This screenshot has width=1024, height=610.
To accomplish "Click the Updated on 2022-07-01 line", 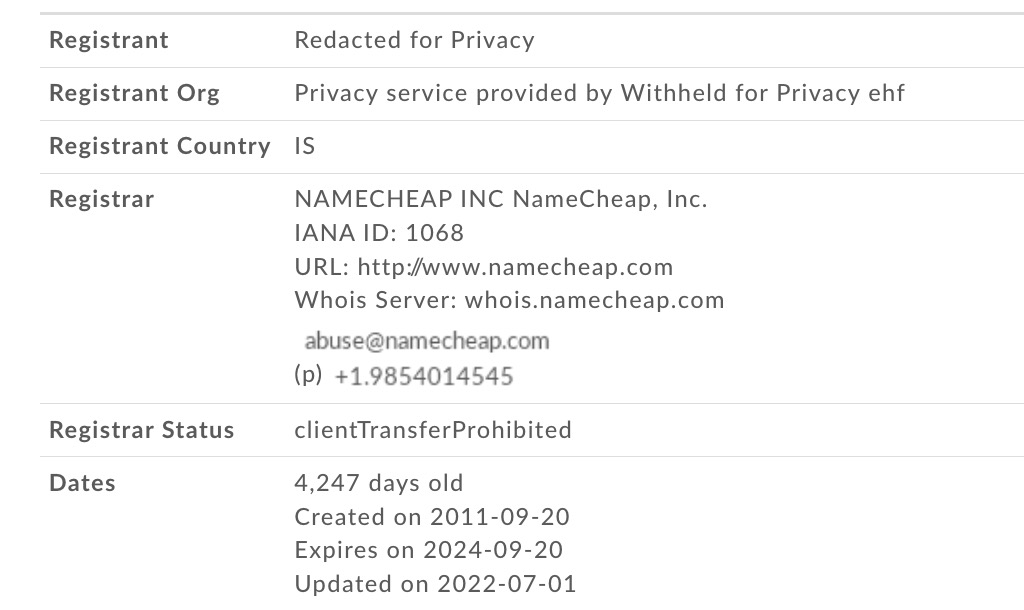I will [436, 585].
